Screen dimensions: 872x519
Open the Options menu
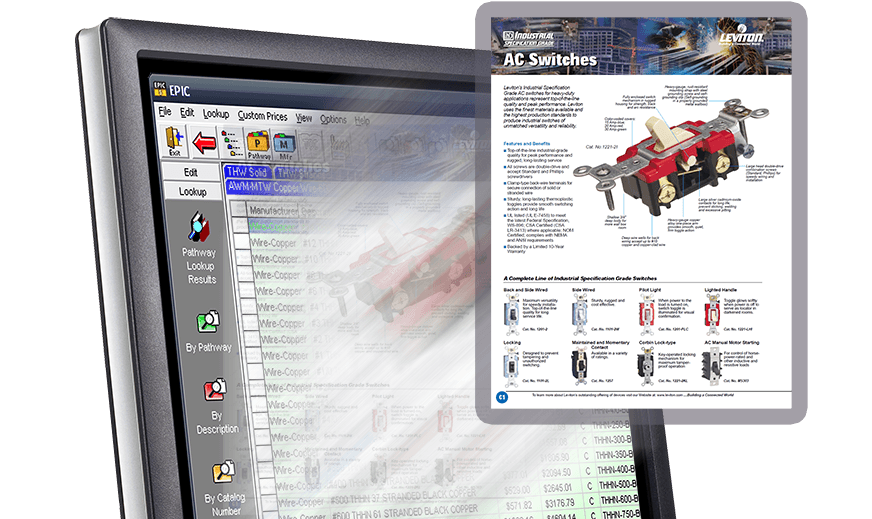pyautogui.click(x=333, y=119)
